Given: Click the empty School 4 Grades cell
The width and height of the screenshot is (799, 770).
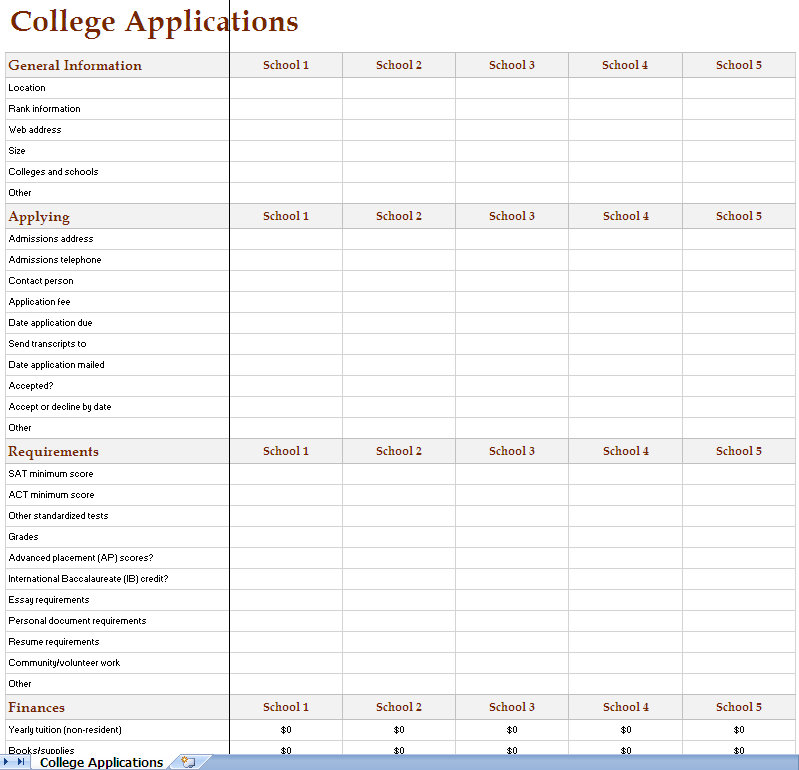Looking at the screenshot, I should click(626, 537).
